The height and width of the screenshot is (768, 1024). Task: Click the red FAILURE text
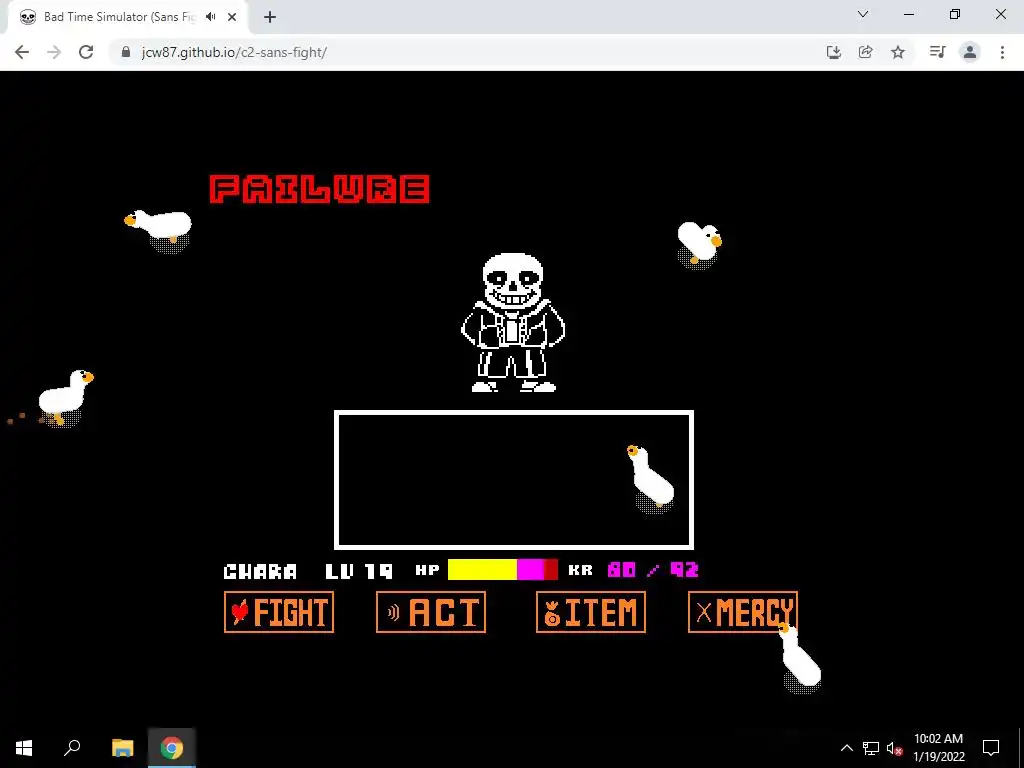(319, 189)
